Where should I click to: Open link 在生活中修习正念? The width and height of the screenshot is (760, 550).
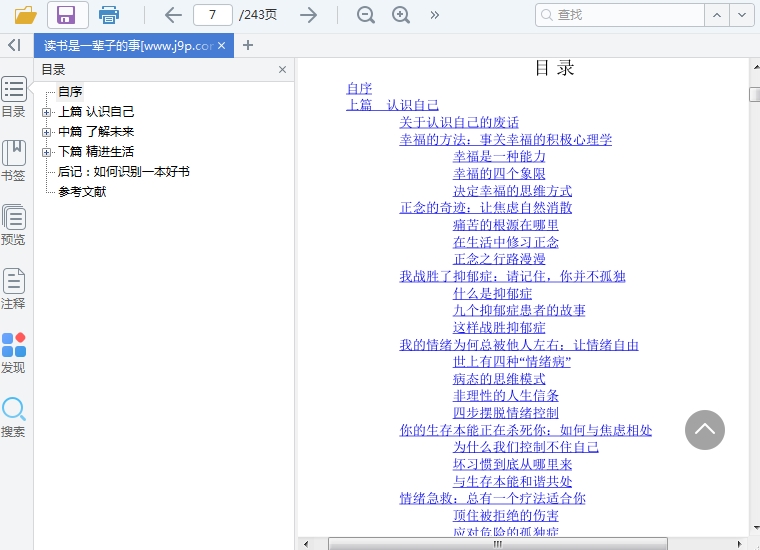coord(506,242)
